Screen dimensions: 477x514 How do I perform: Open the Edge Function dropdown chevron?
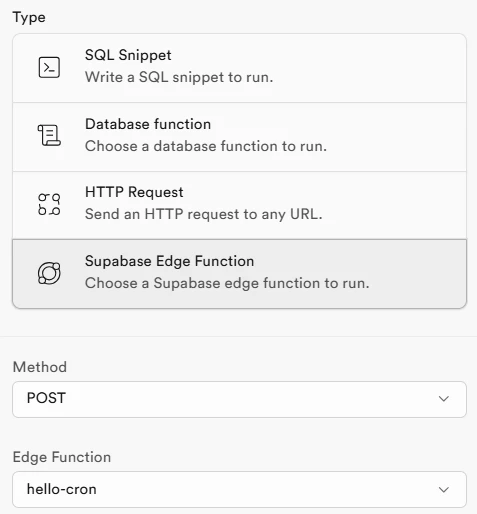(444, 489)
